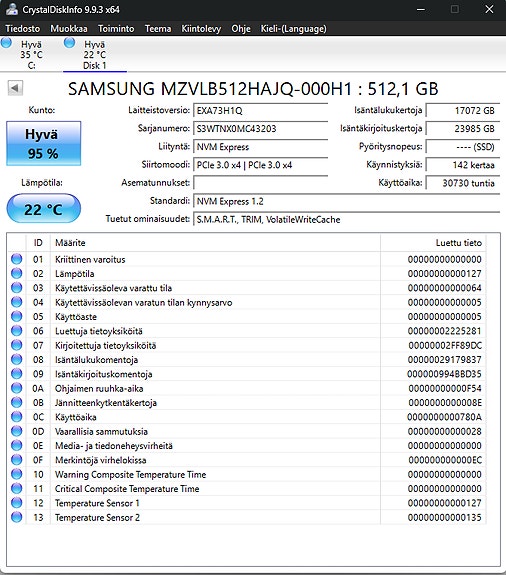Click status orb for row 04 kynnysarvo

(16, 302)
